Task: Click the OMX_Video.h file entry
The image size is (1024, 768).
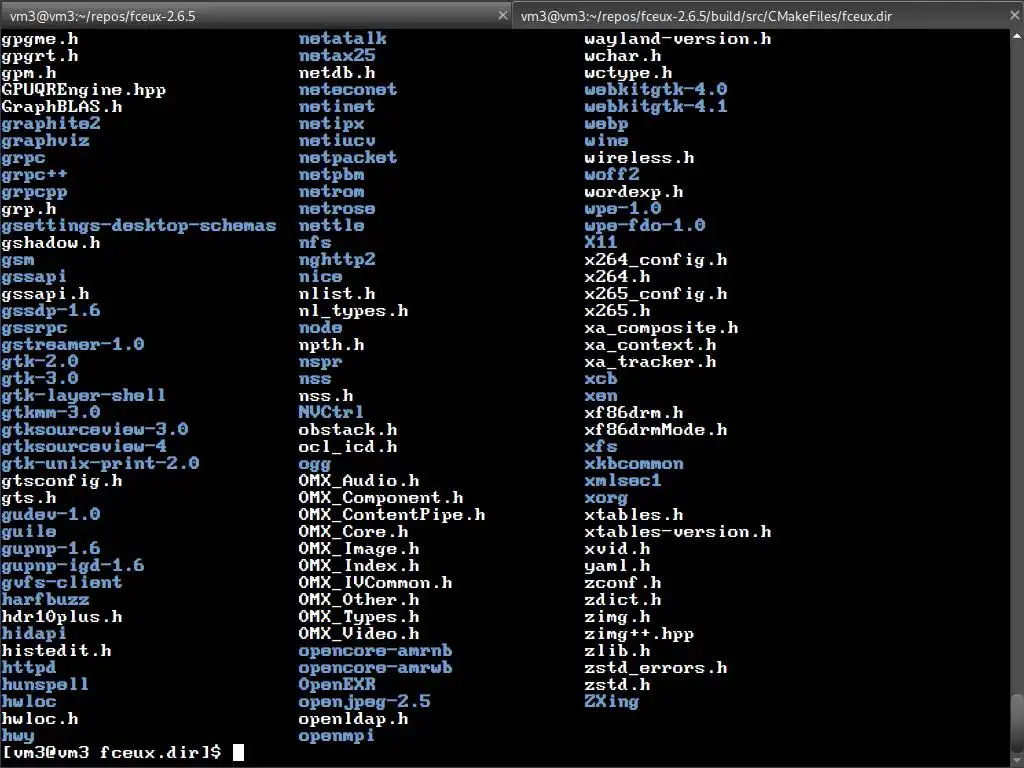Action: pyautogui.click(x=359, y=633)
